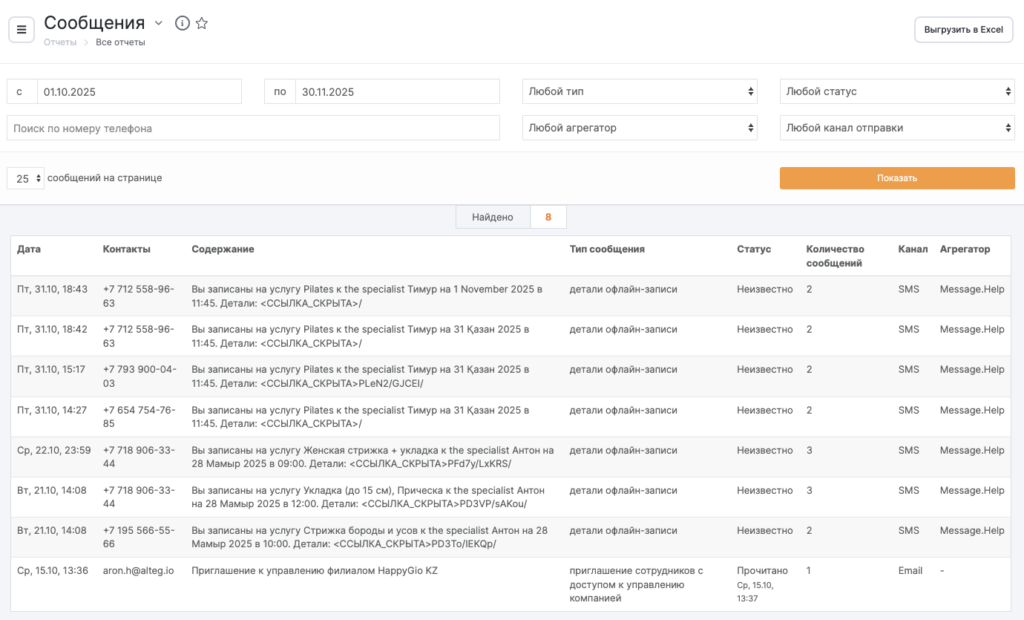Click the found count number 8

(548, 217)
